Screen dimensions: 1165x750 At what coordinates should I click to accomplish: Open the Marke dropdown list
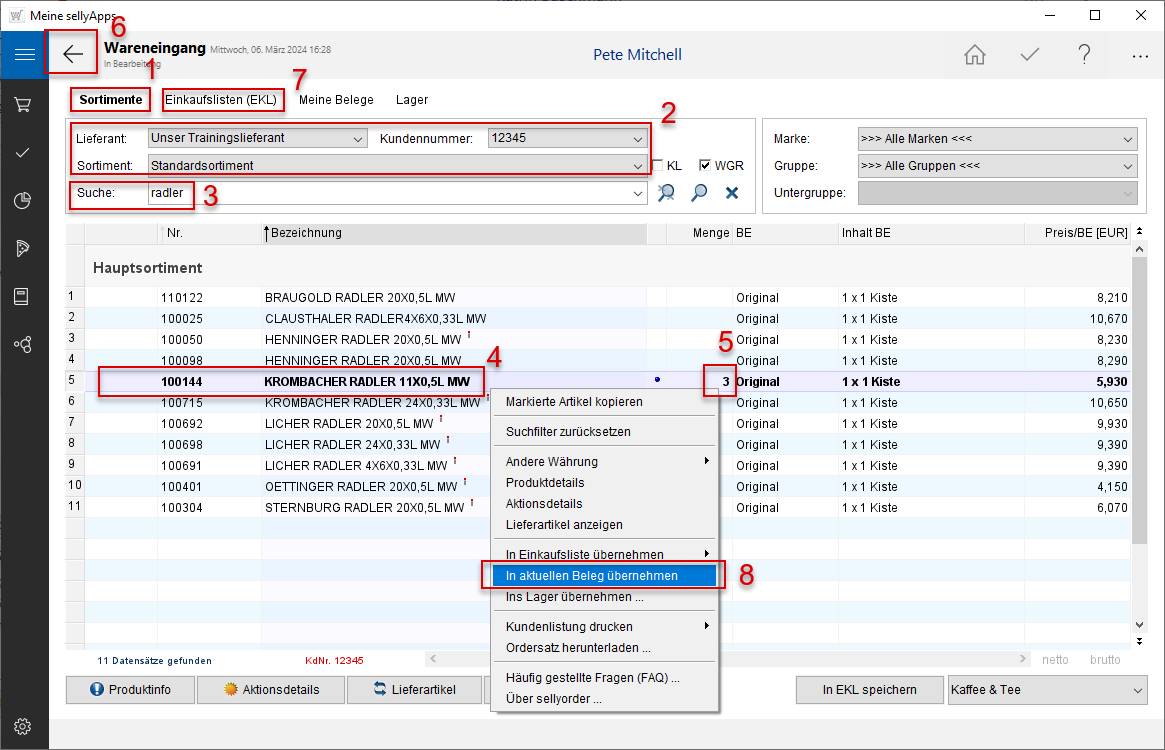1128,139
